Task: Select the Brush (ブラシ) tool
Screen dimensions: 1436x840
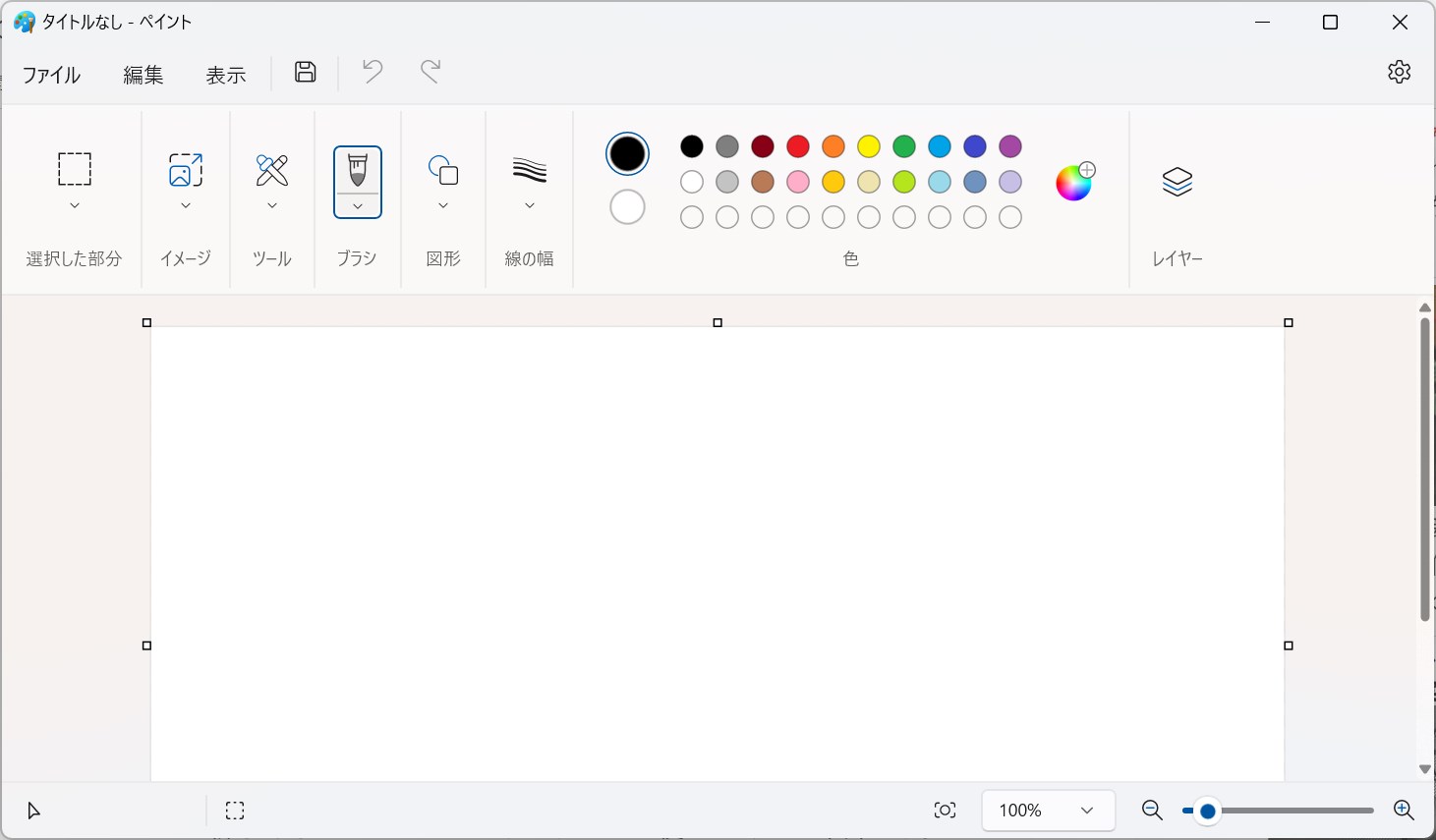Action: click(x=358, y=169)
